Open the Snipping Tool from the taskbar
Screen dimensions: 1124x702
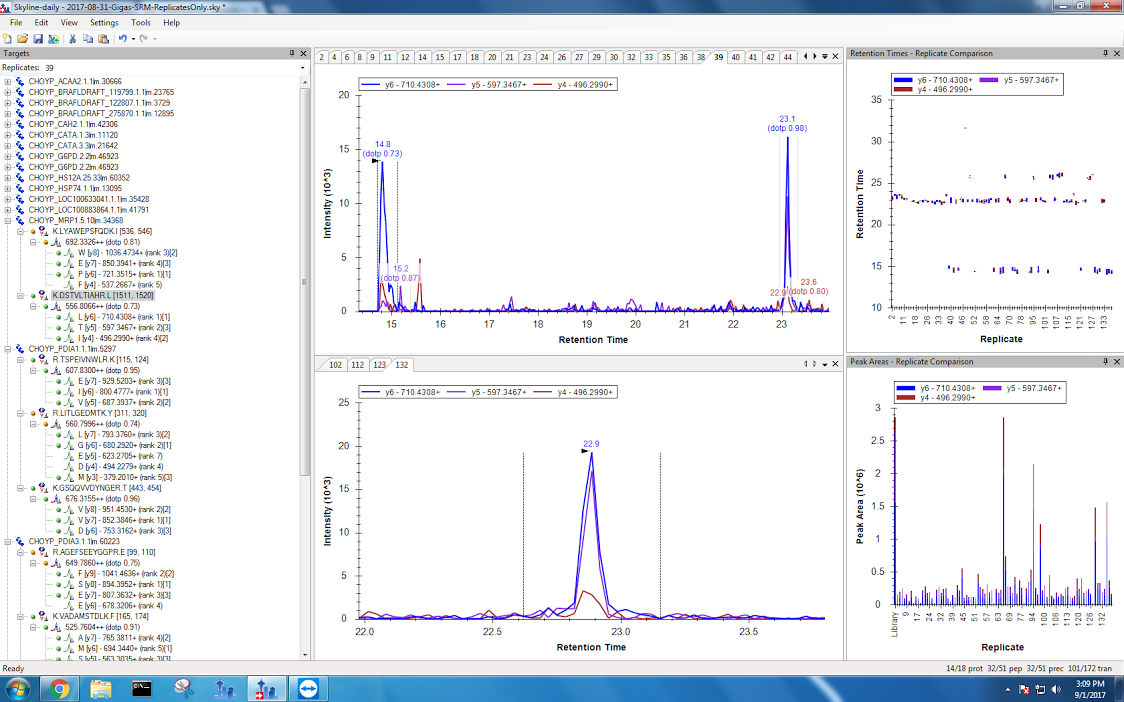[x=183, y=689]
